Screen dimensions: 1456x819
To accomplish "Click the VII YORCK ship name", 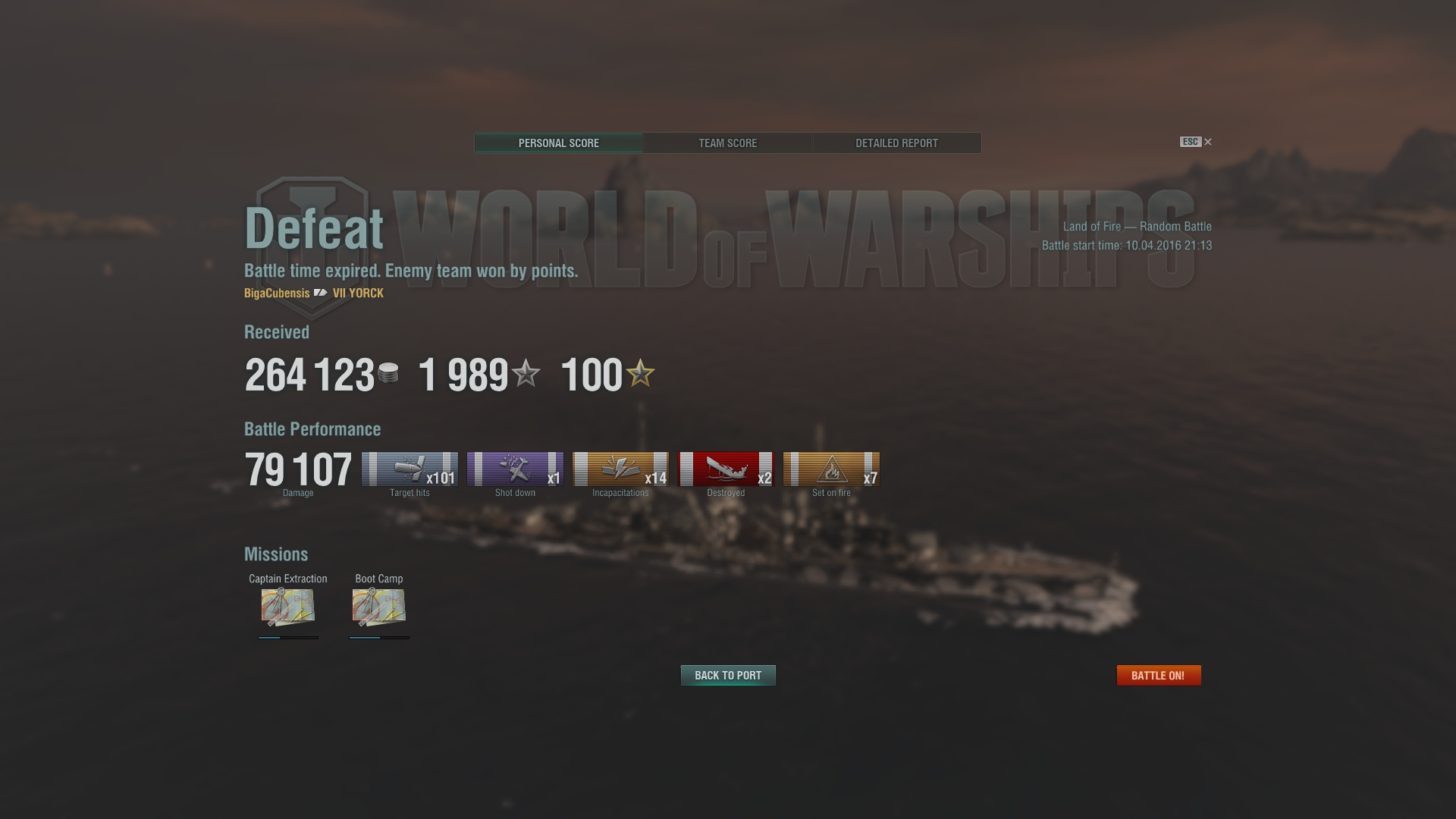I will [358, 293].
